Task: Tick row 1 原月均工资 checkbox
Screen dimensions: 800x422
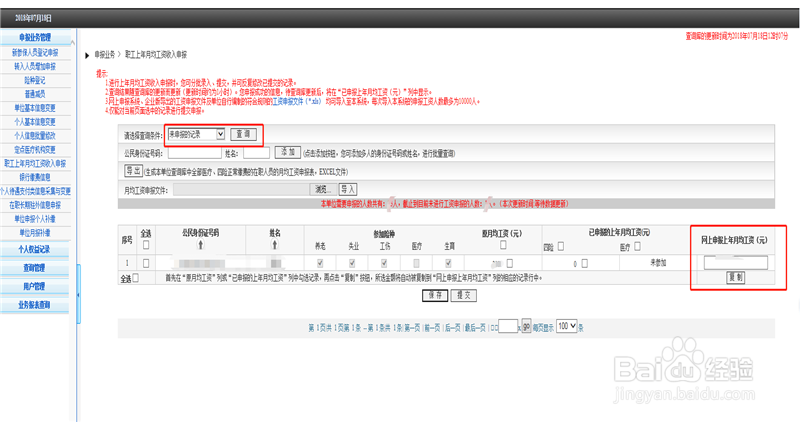Action: [509, 263]
